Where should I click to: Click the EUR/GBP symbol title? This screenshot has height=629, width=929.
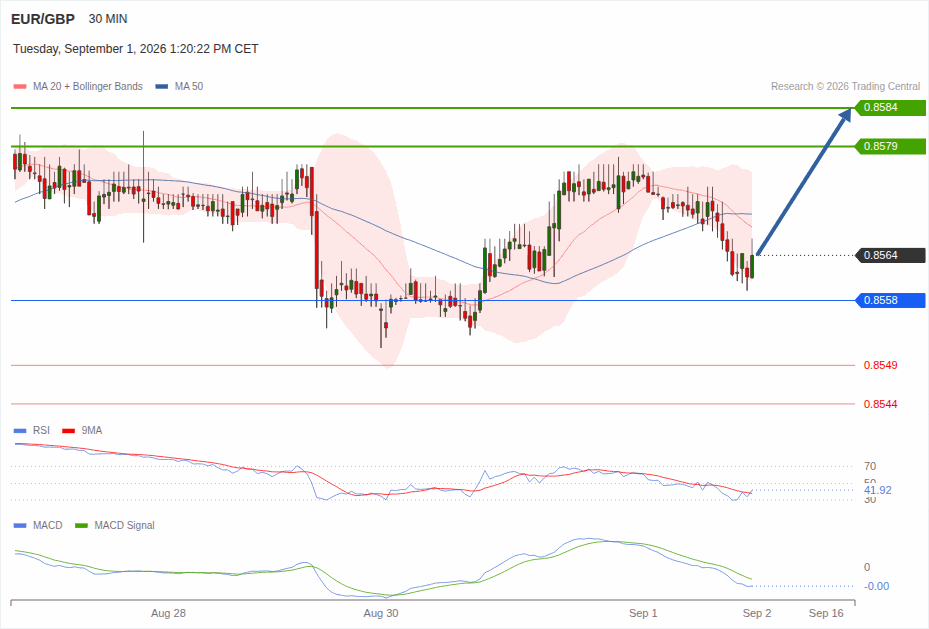(43, 19)
